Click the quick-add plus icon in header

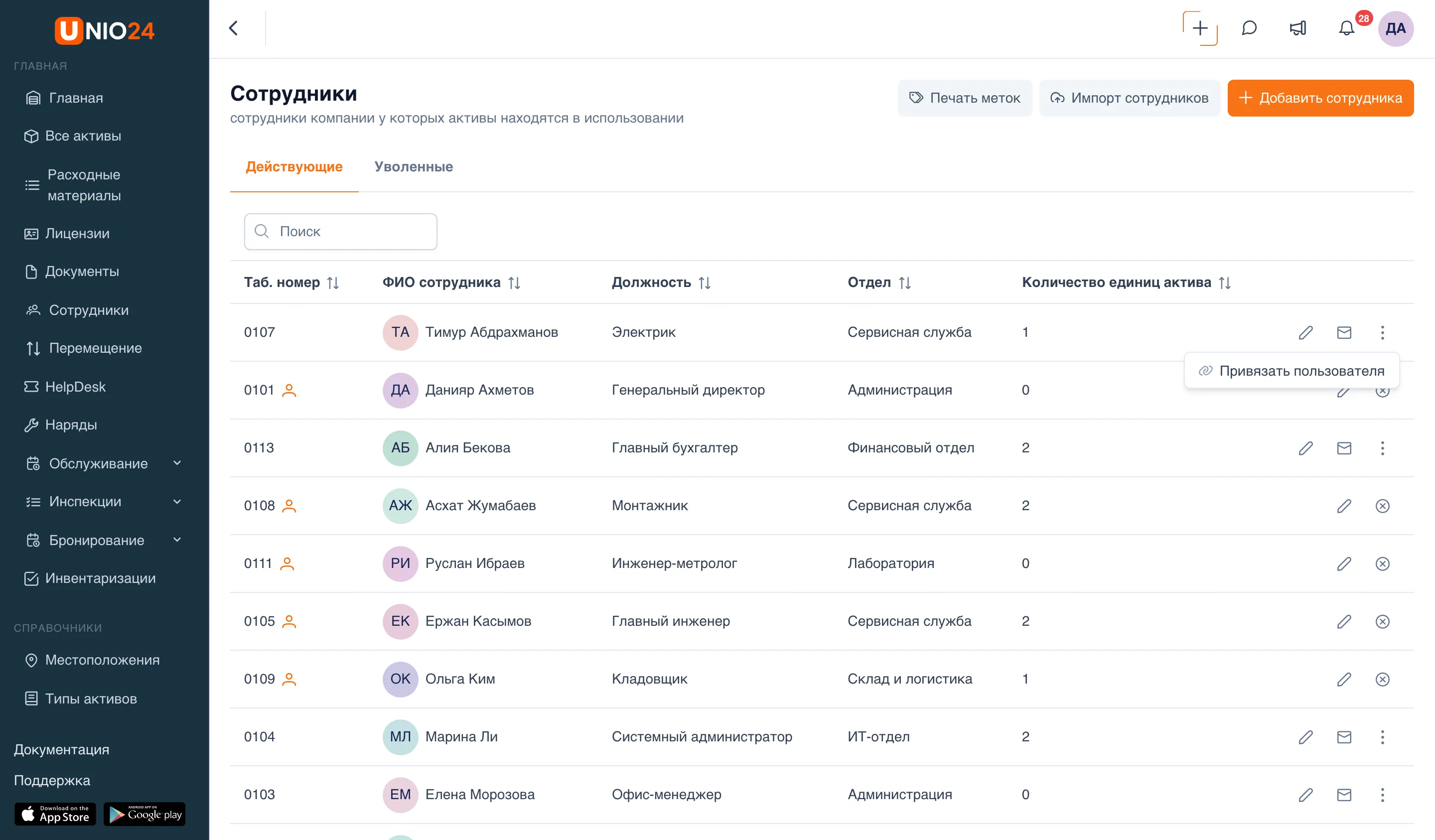point(1200,28)
